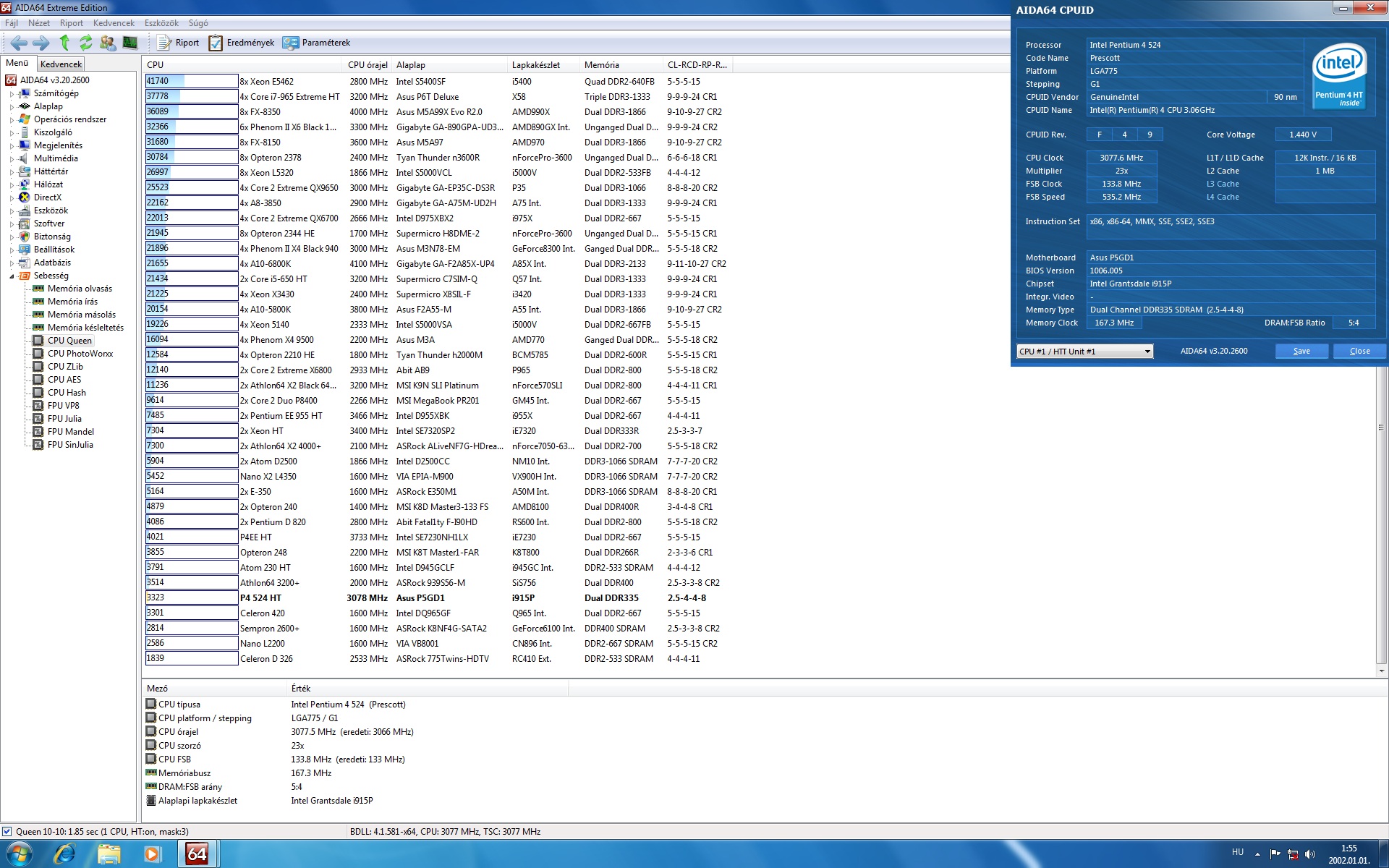Open the Súgó menu
1389x868 pixels.
198,23
